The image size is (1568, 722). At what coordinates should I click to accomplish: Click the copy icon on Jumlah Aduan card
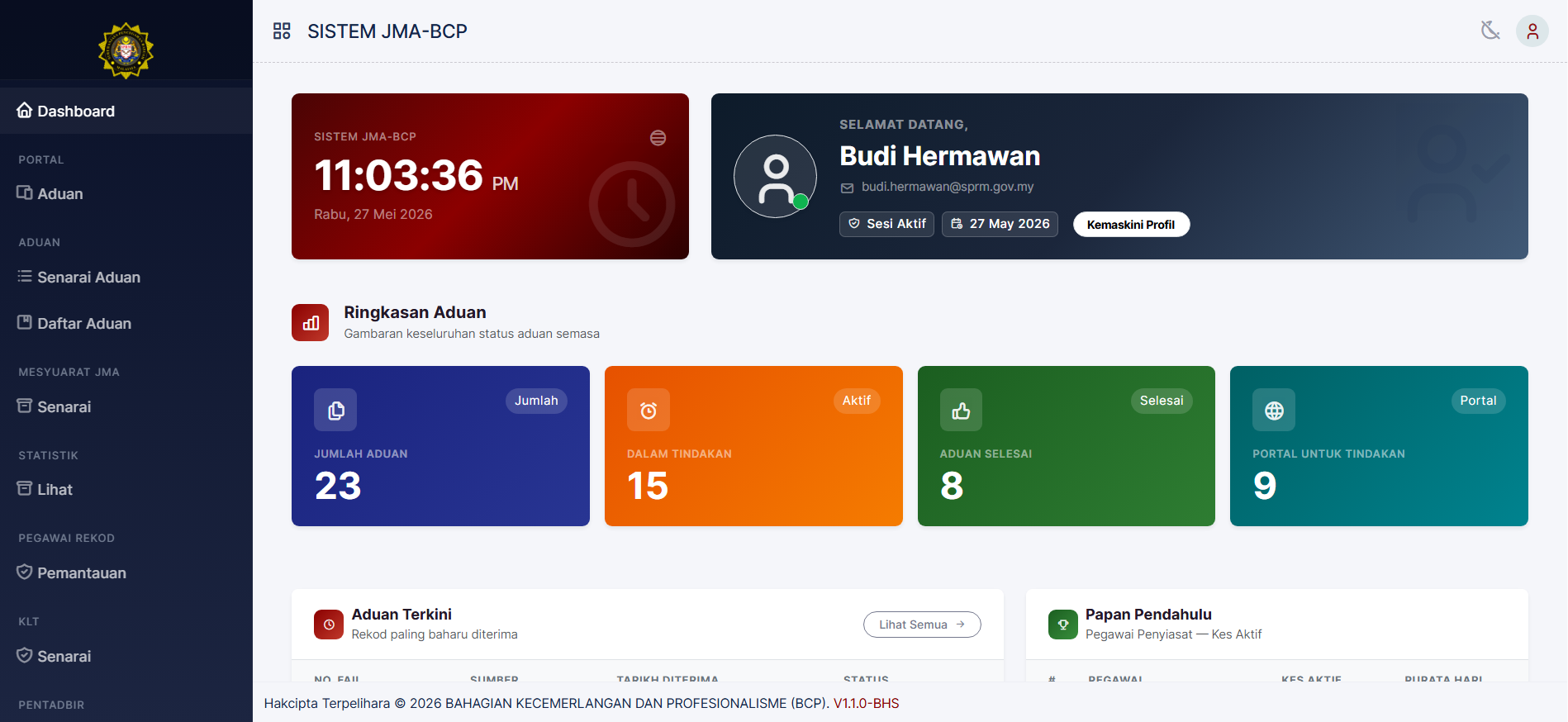pos(335,410)
